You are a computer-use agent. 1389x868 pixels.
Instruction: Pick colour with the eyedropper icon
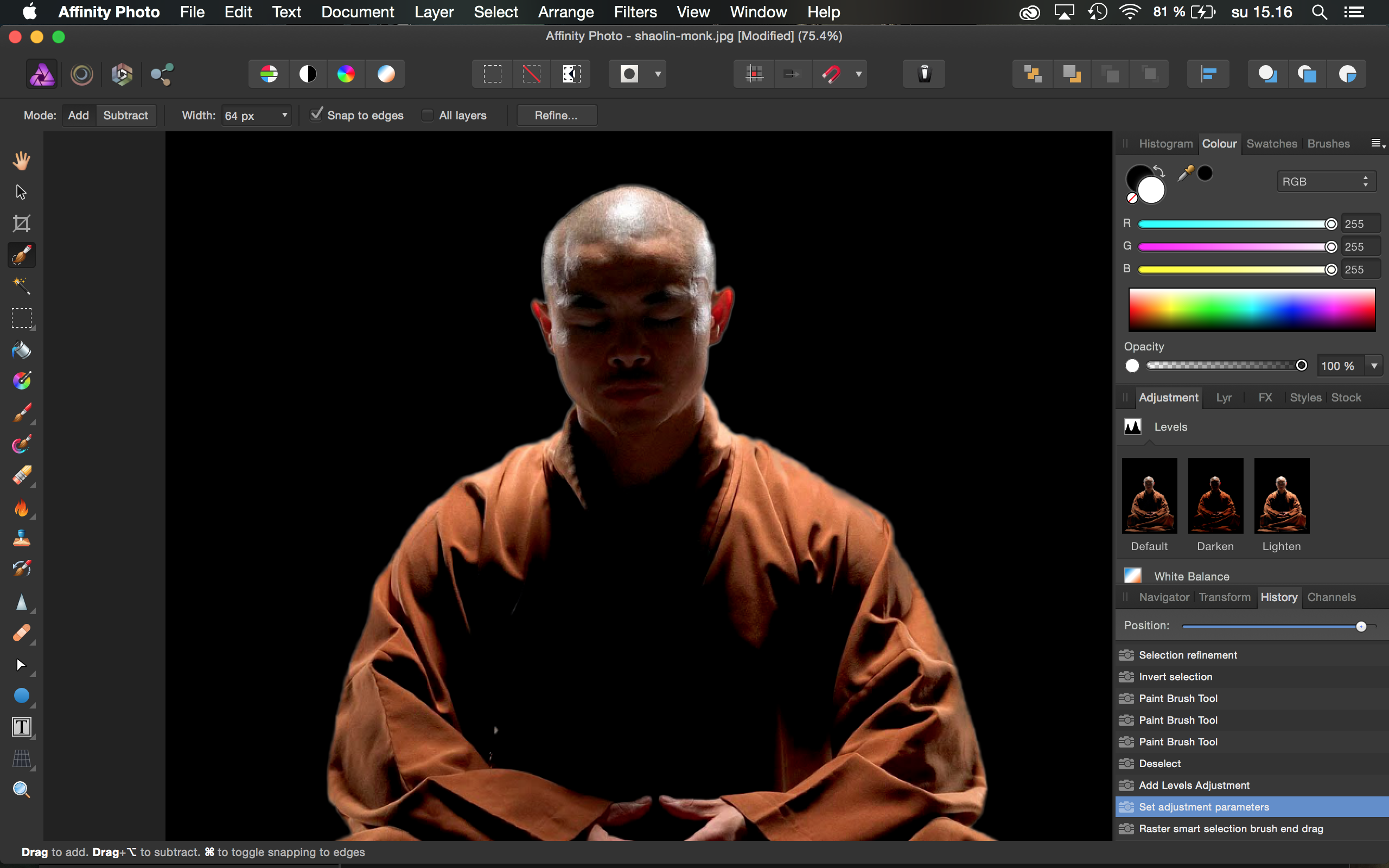(x=1185, y=173)
